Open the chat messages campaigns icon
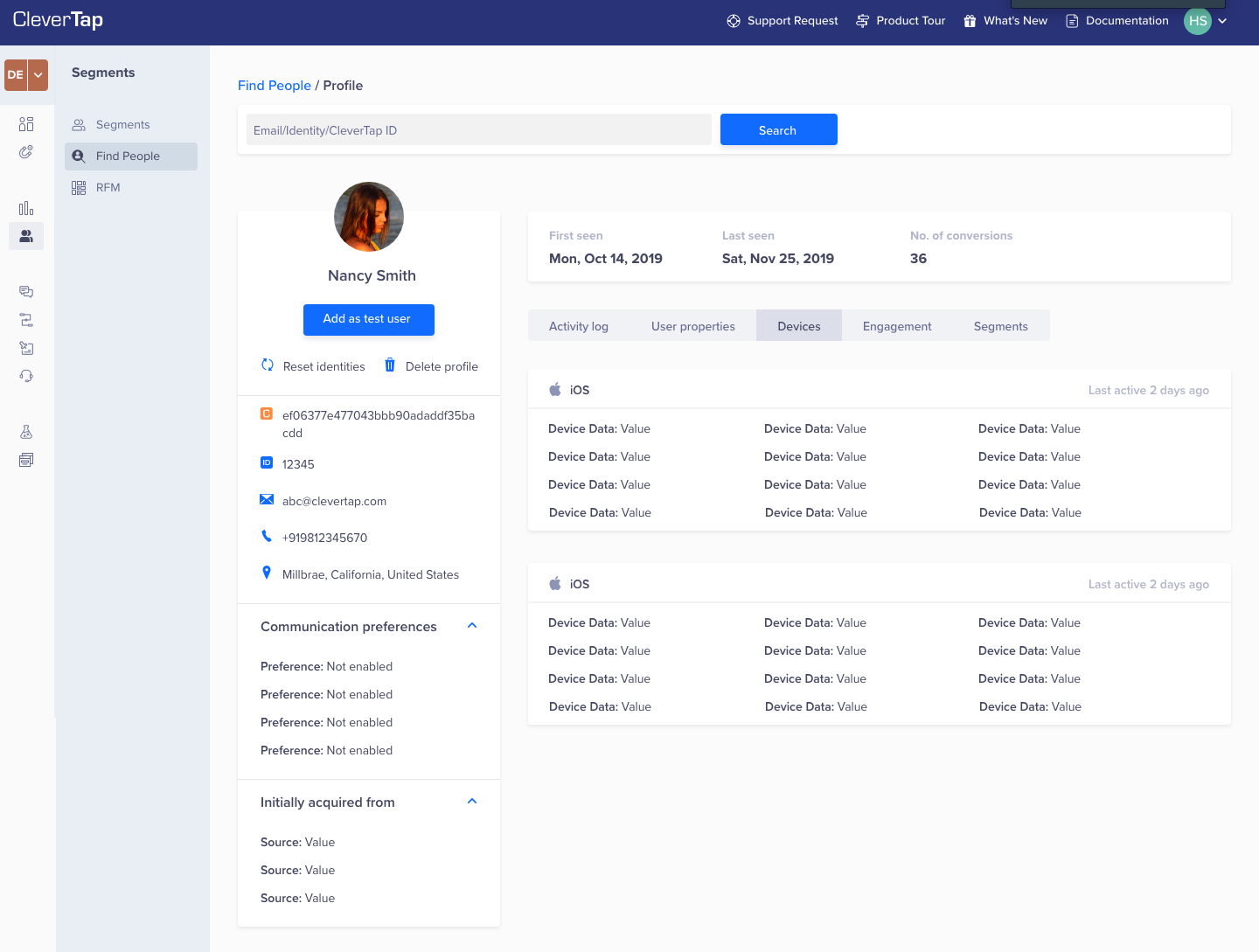The image size is (1259, 952). click(x=26, y=292)
